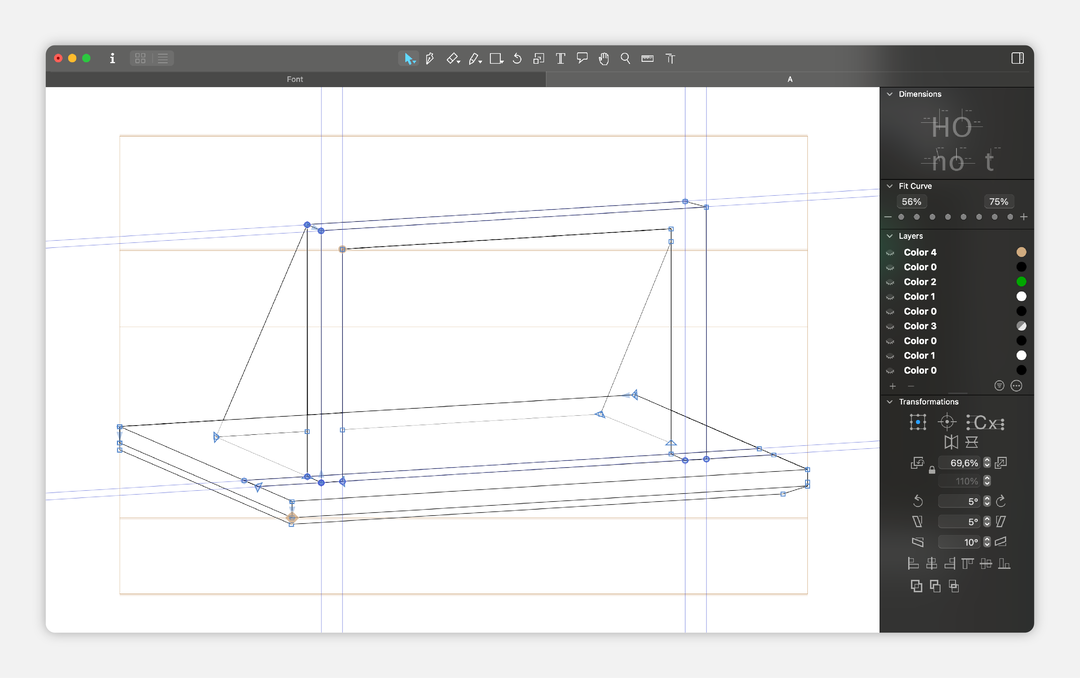Collapse the Layers section
Screen dimensions: 1080x678
coord(889,236)
